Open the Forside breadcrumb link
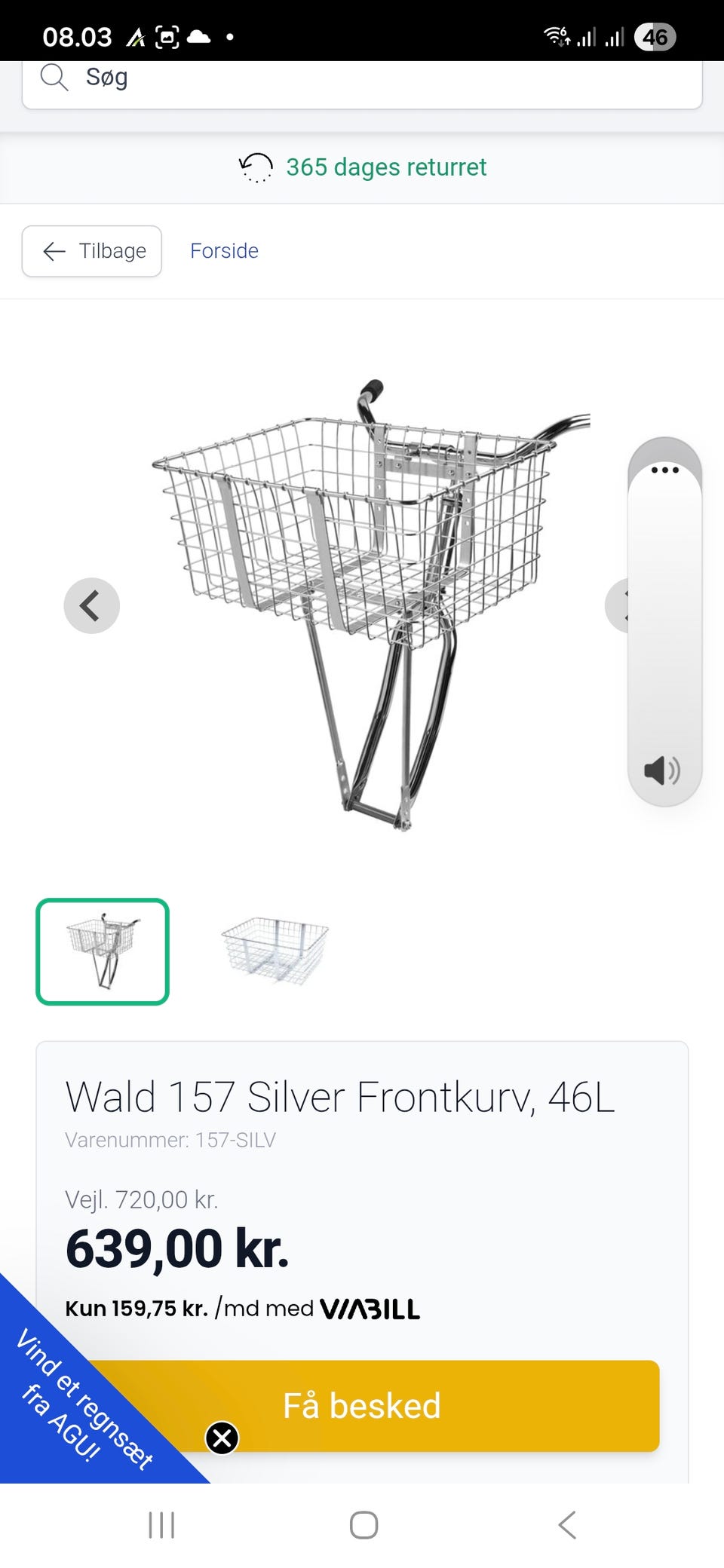The width and height of the screenshot is (724, 1568). point(224,251)
